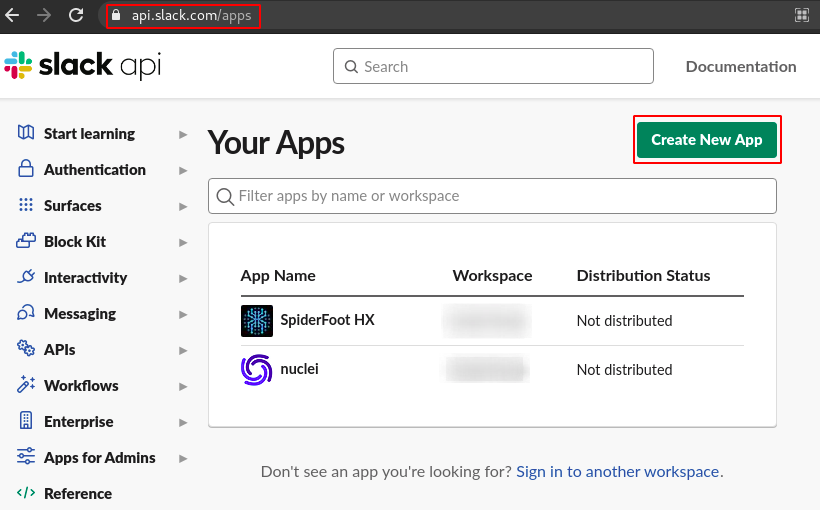Click the APIs gears icon
Image resolution: width=820 pixels, height=510 pixels.
(26, 349)
